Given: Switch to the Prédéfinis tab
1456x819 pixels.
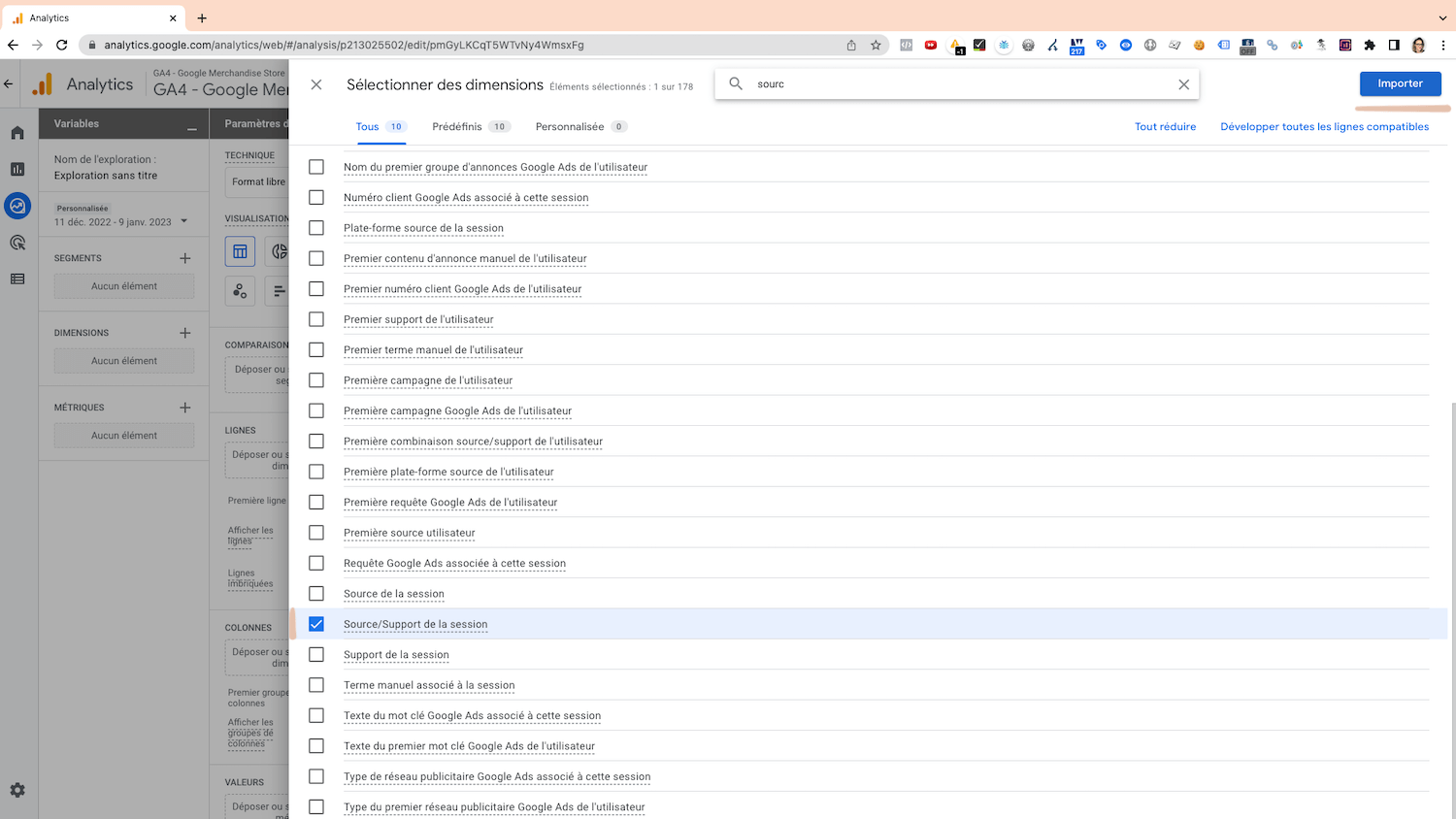Looking at the screenshot, I should click(458, 126).
